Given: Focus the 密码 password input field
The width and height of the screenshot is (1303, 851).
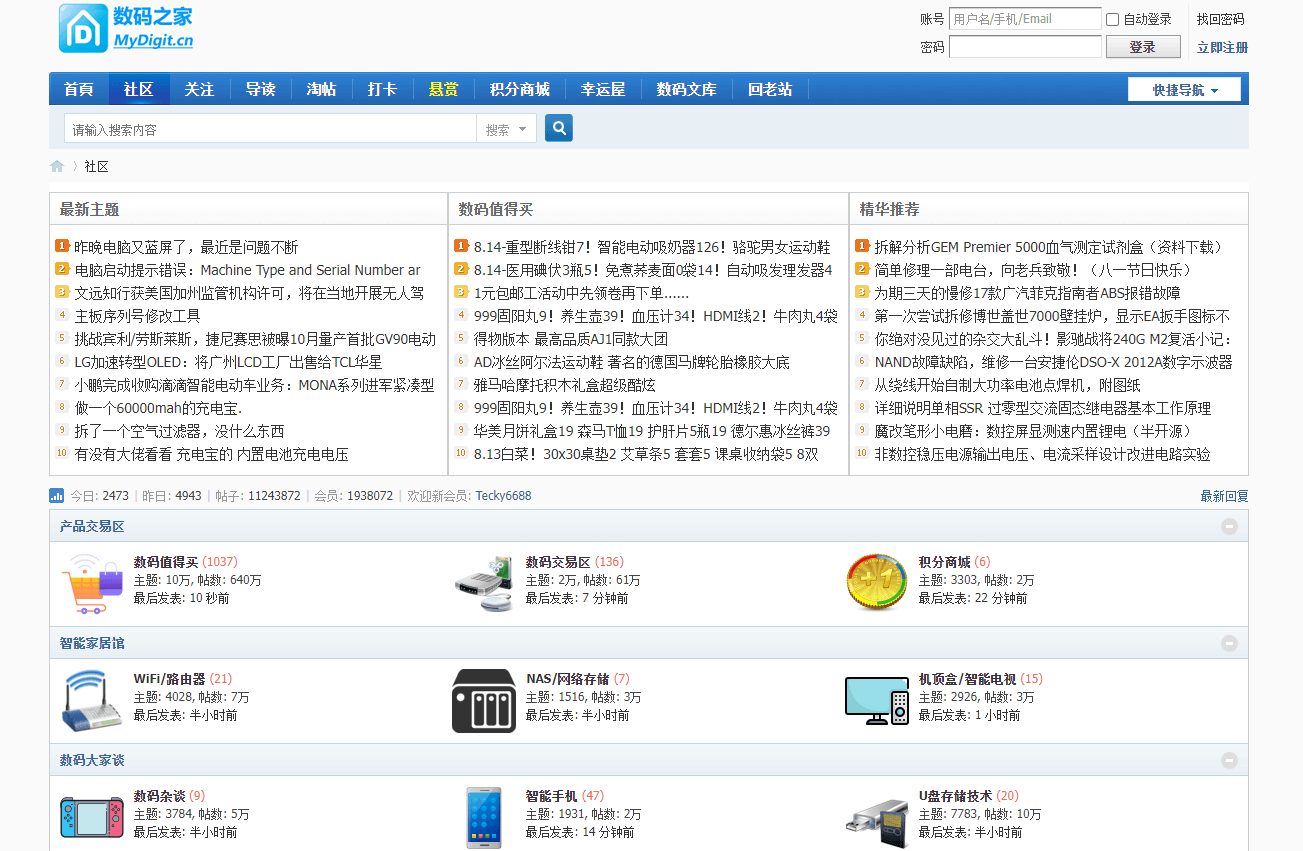Looking at the screenshot, I should 1025,47.
